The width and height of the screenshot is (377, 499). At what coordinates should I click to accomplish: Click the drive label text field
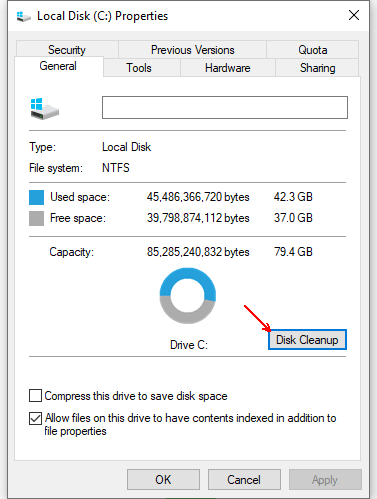coord(225,107)
